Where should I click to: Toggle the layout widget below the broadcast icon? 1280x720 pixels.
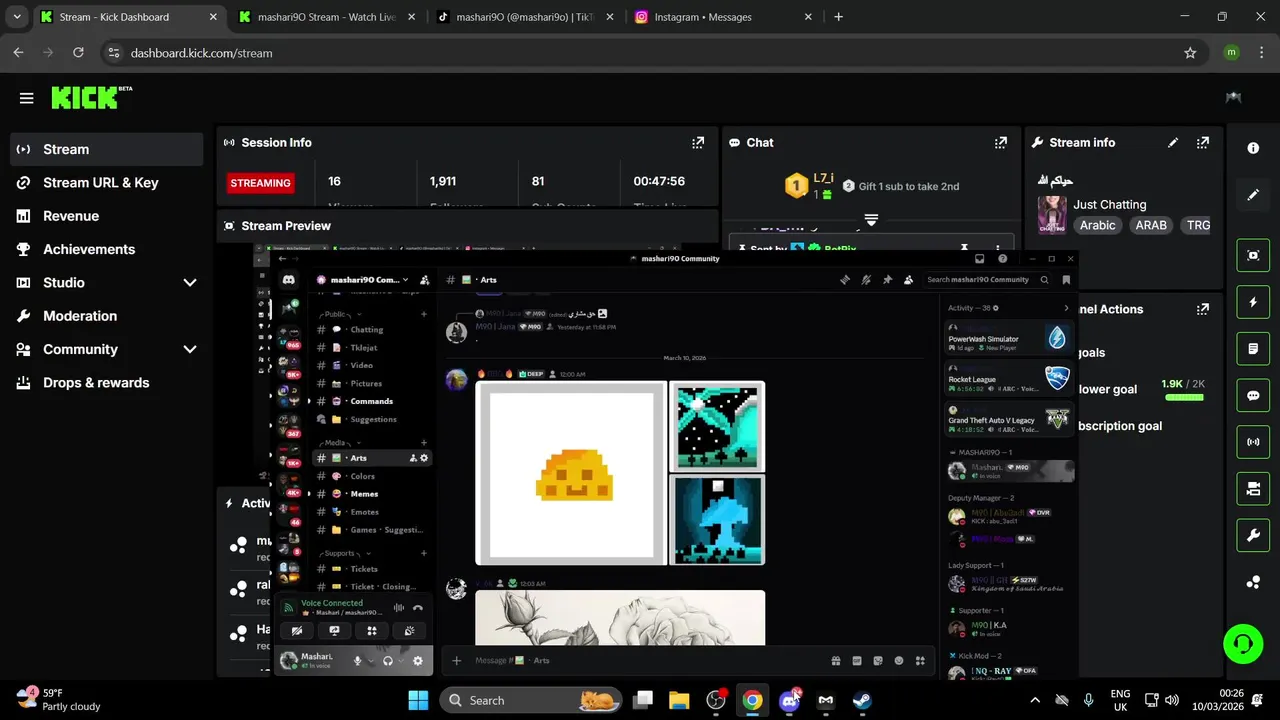(1253, 489)
